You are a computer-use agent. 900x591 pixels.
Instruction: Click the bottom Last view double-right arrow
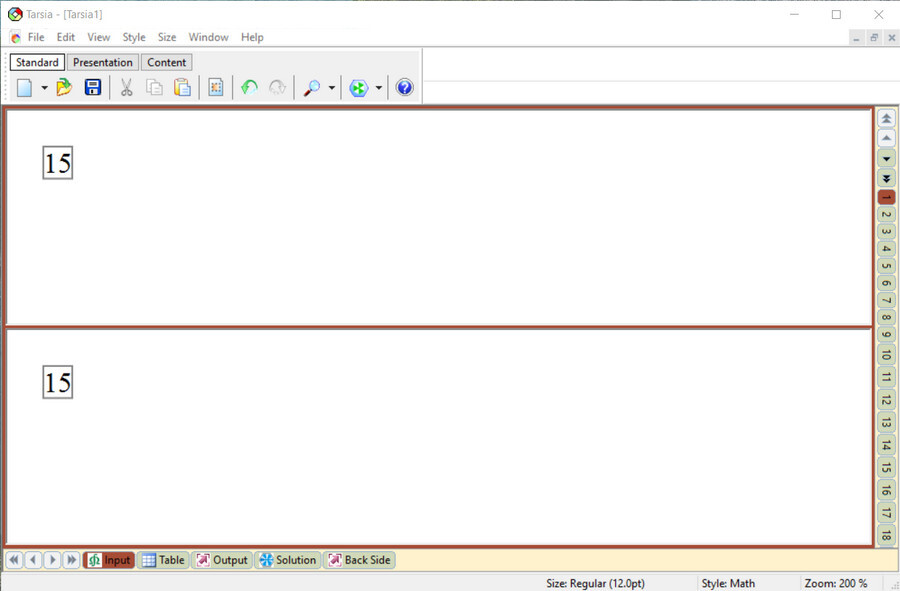pos(71,559)
